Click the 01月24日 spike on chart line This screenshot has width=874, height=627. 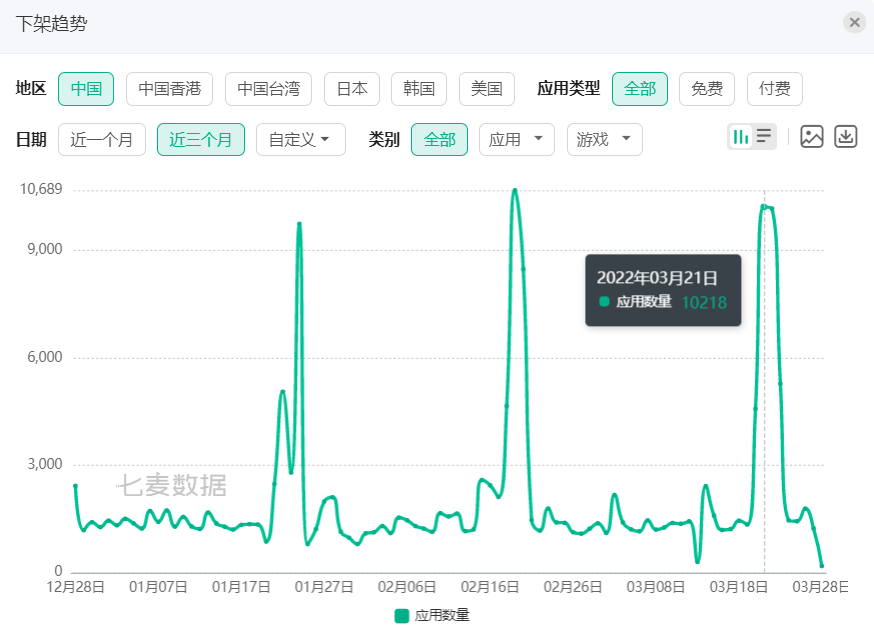pos(299,225)
